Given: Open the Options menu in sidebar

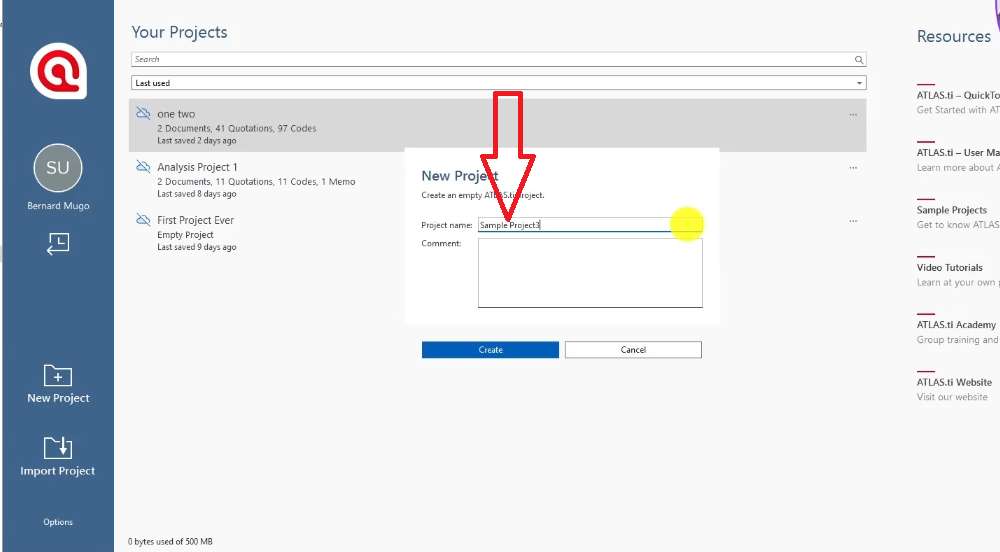Looking at the screenshot, I should click(x=58, y=522).
